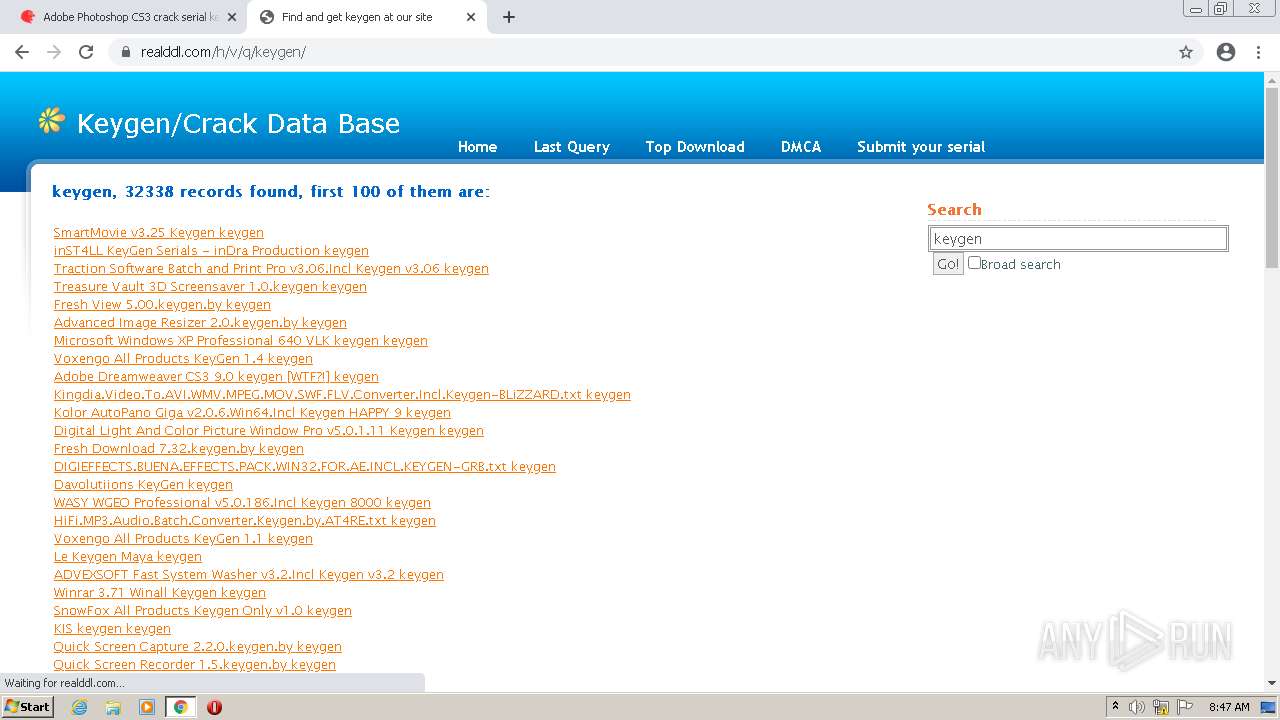Open the Start menu
This screenshot has width=1280, height=720.
pos(27,707)
